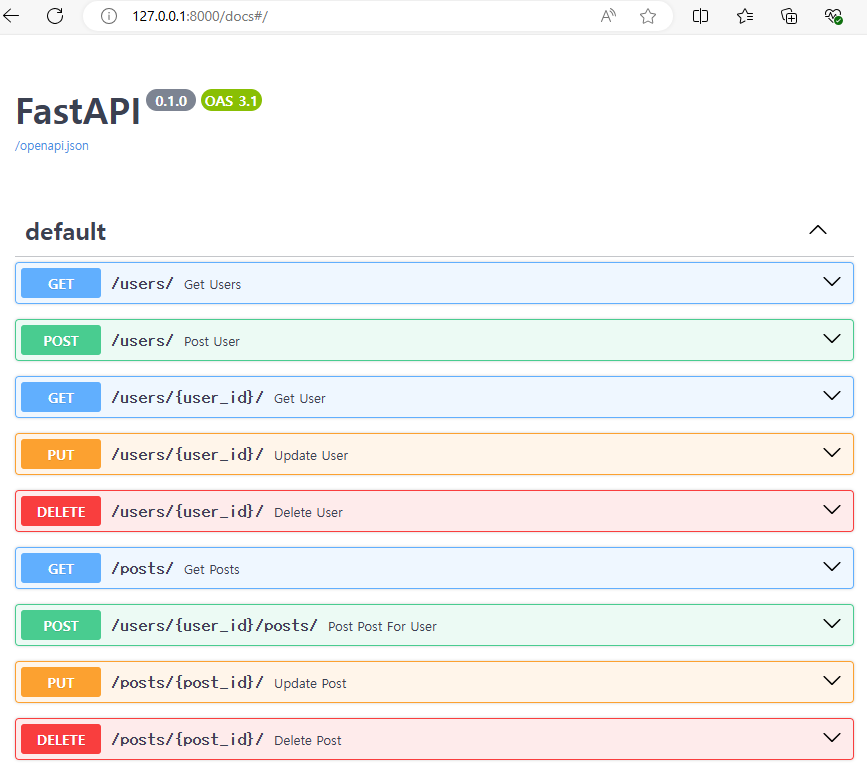This screenshot has height=778, width=867.
Task: Click the 0.1.0 version badge
Action: 171,101
